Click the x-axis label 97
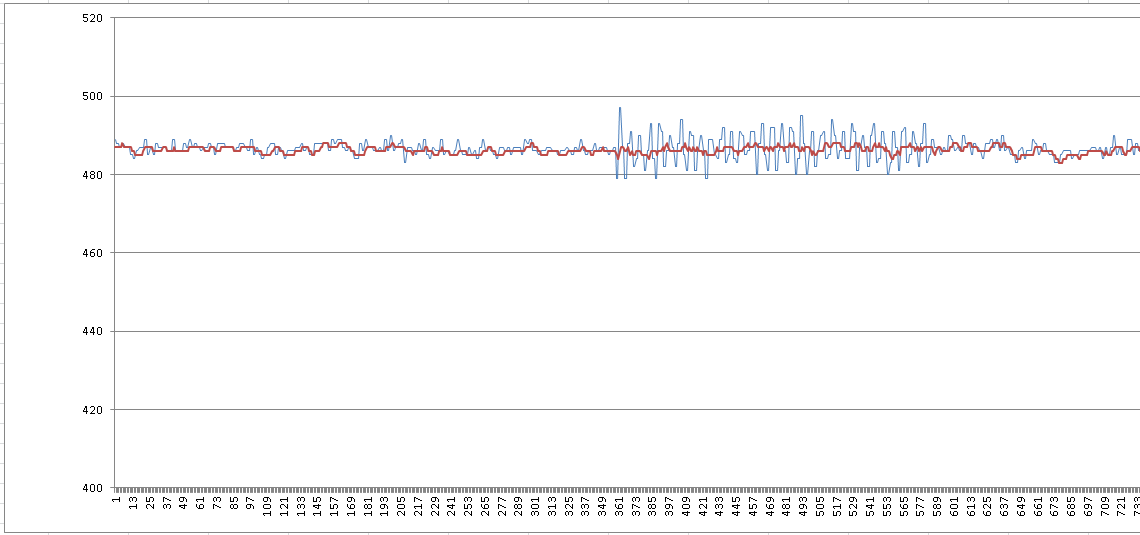The width and height of the screenshot is (1140, 535). click(250, 502)
